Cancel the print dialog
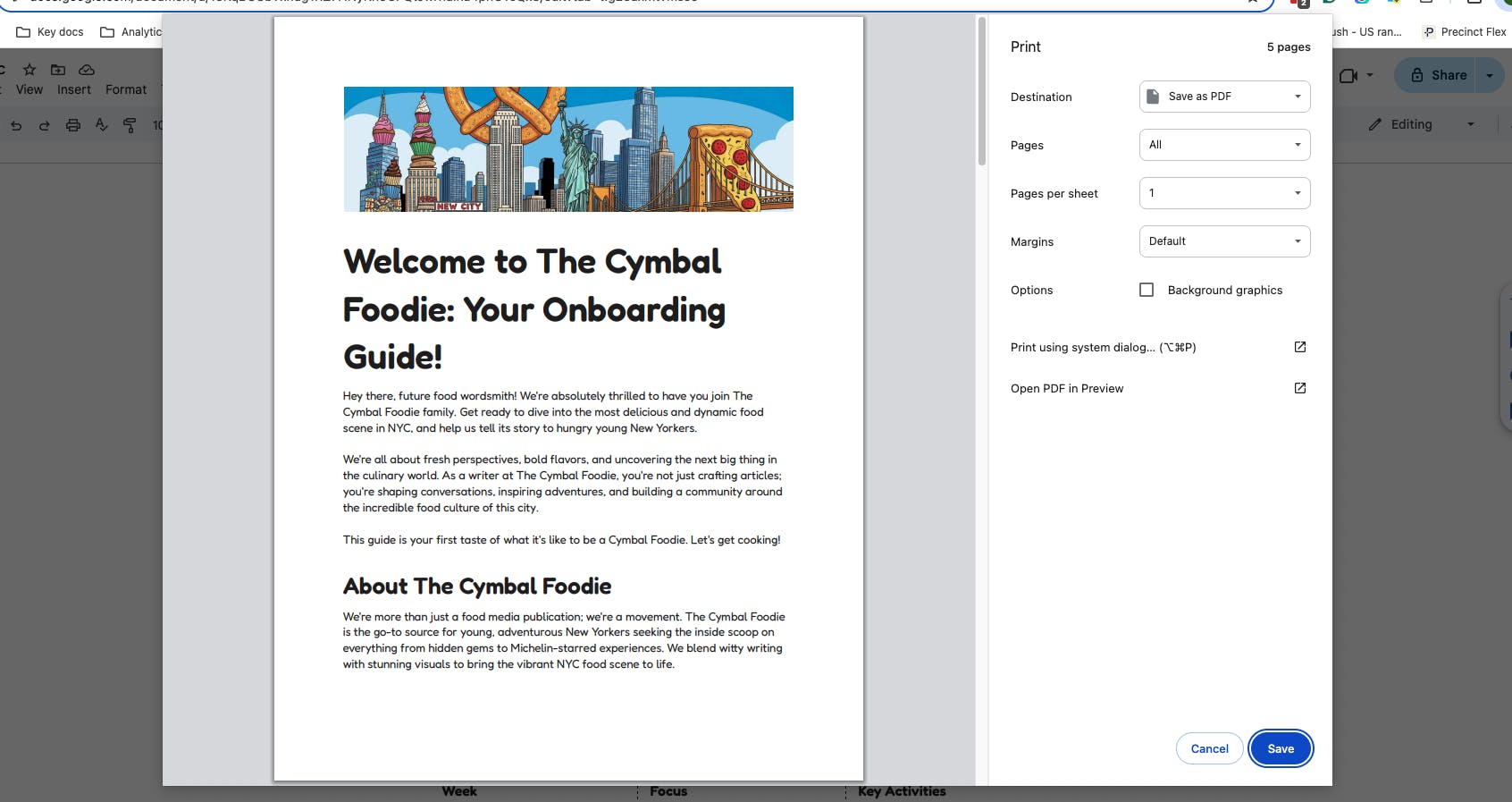The height and width of the screenshot is (802, 1512). click(x=1209, y=749)
